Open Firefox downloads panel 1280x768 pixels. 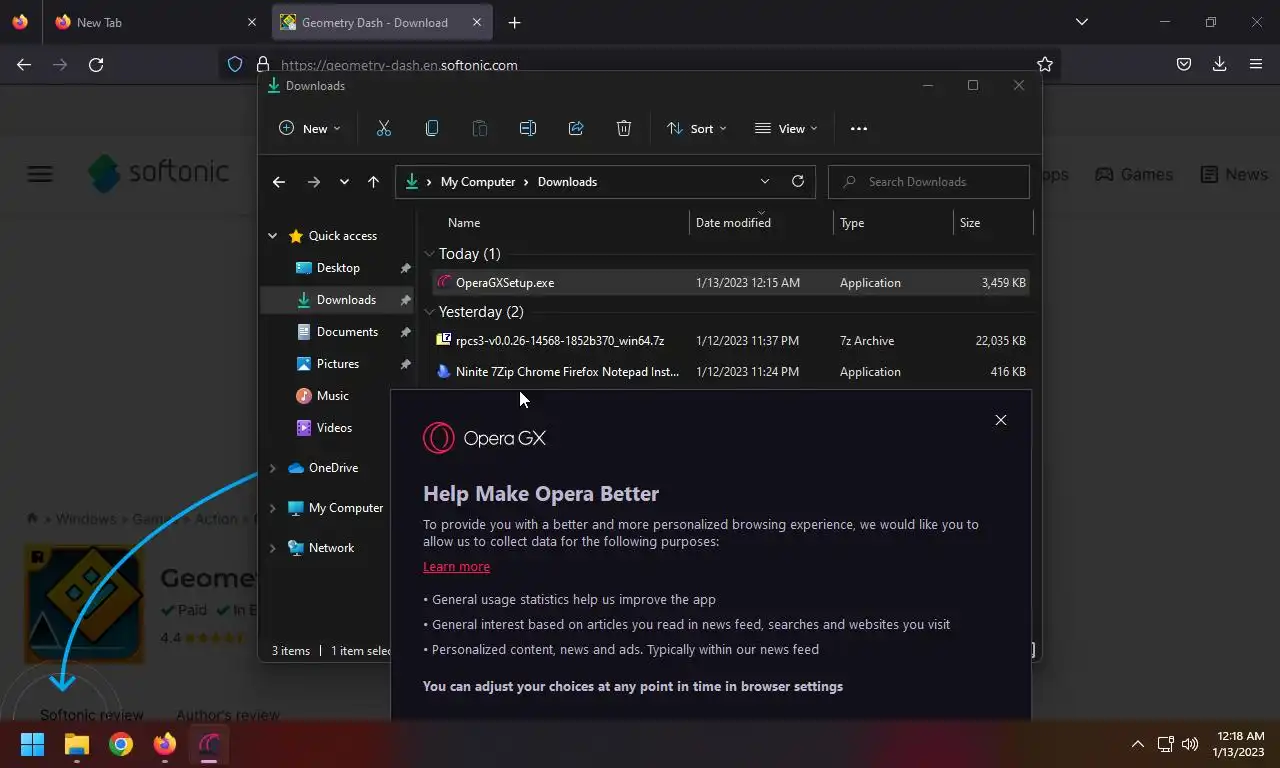(x=1220, y=64)
